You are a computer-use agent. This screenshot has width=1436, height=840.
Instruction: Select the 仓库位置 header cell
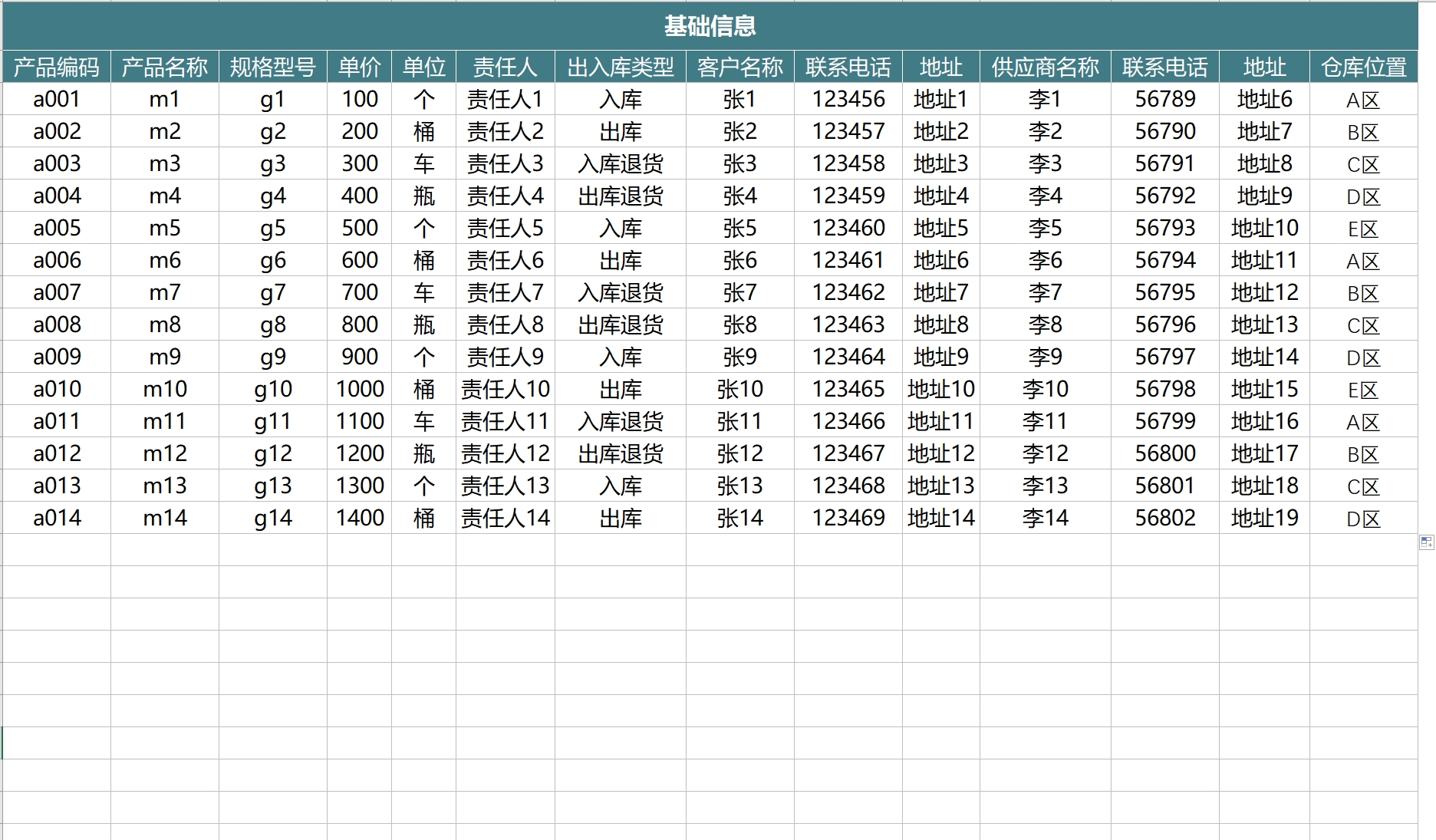coord(1364,68)
